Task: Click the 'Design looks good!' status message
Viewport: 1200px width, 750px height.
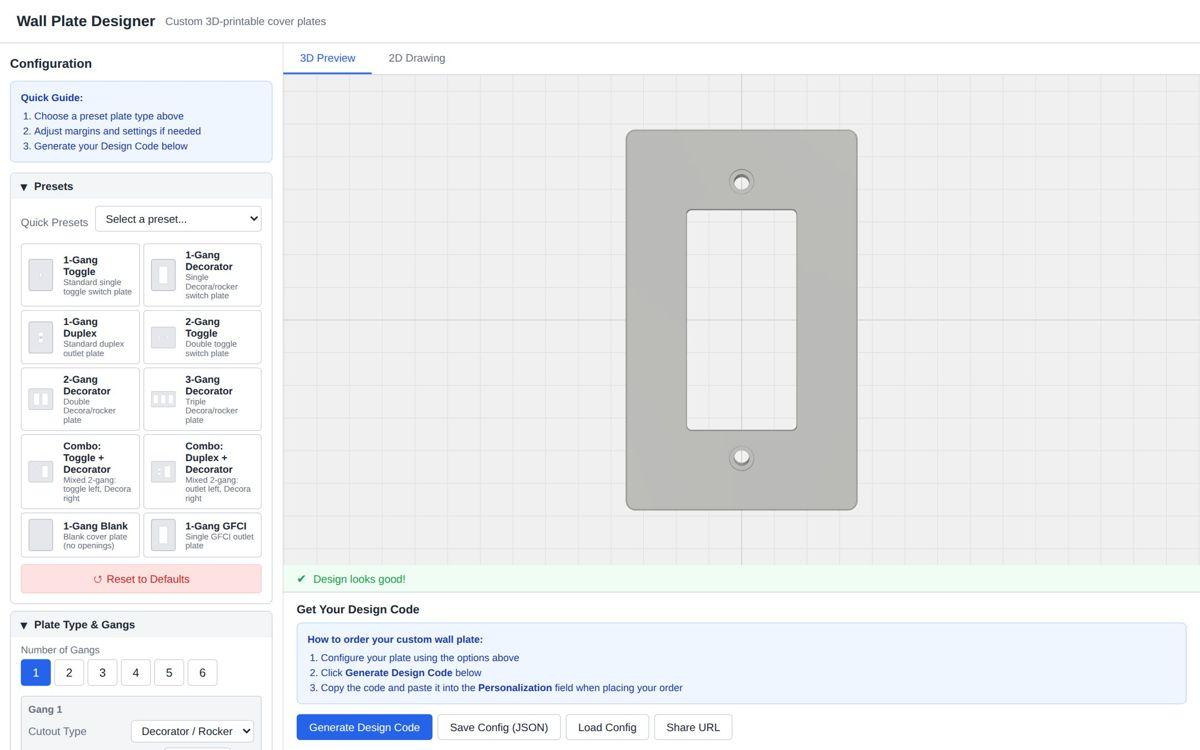Action: coord(359,579)
